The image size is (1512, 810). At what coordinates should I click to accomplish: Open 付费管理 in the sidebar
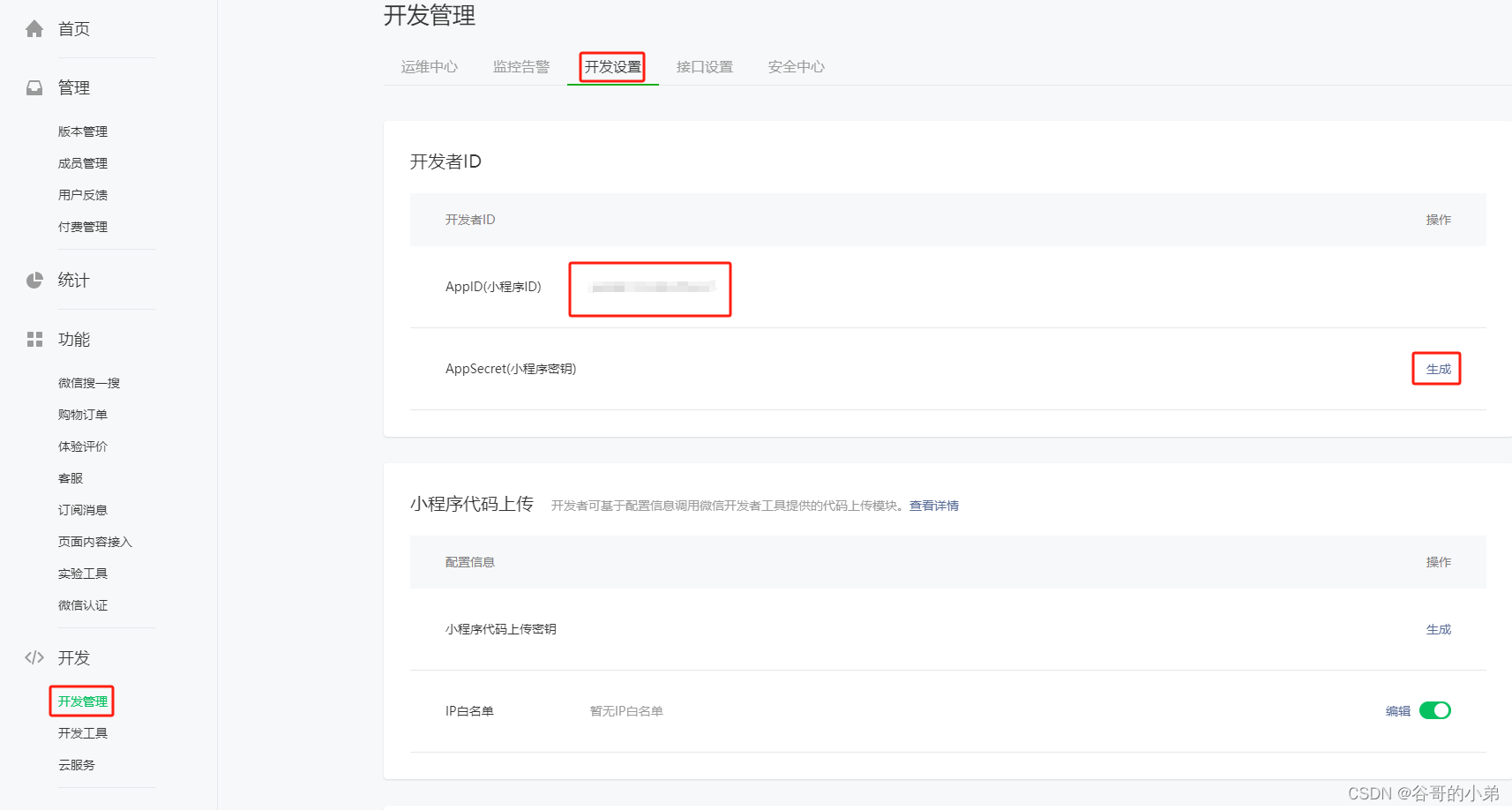(83, 227)
